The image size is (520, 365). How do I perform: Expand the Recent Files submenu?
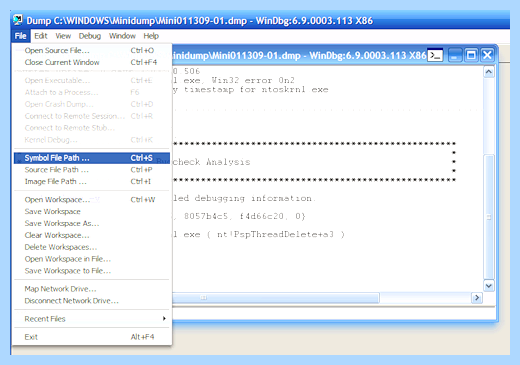point(92,319)
